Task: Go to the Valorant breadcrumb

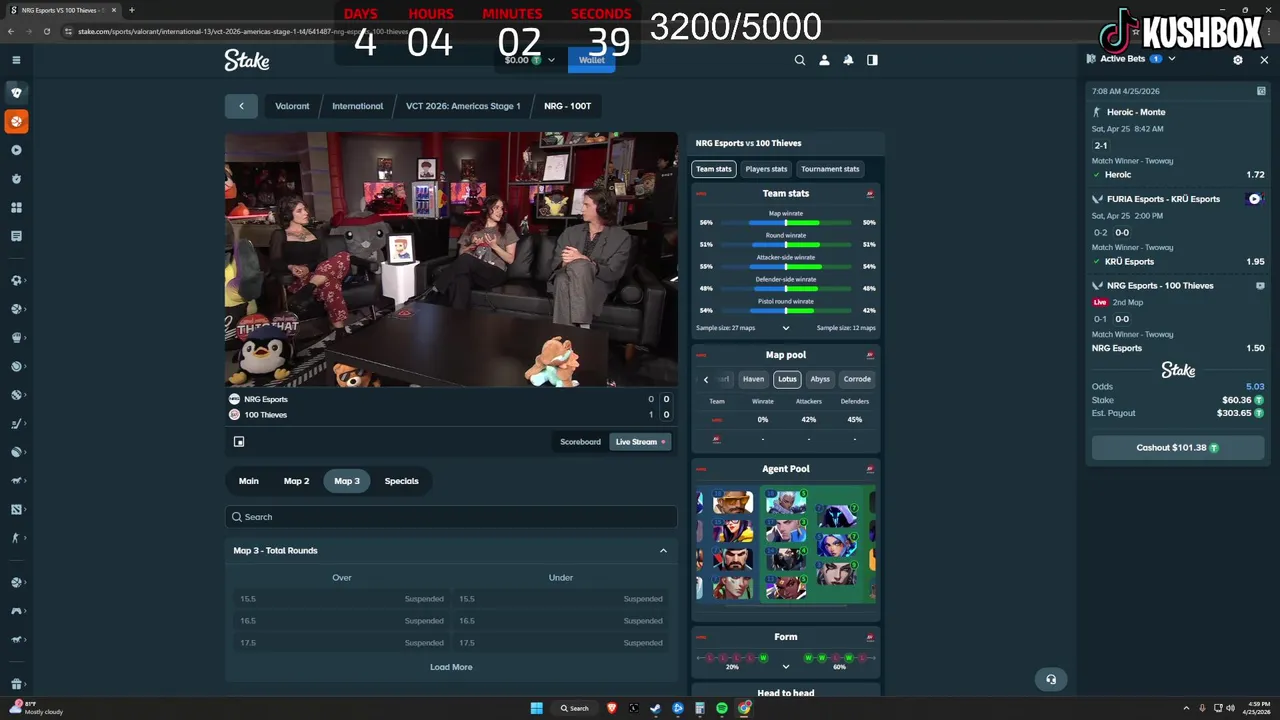Action: [x=292, y=106]
